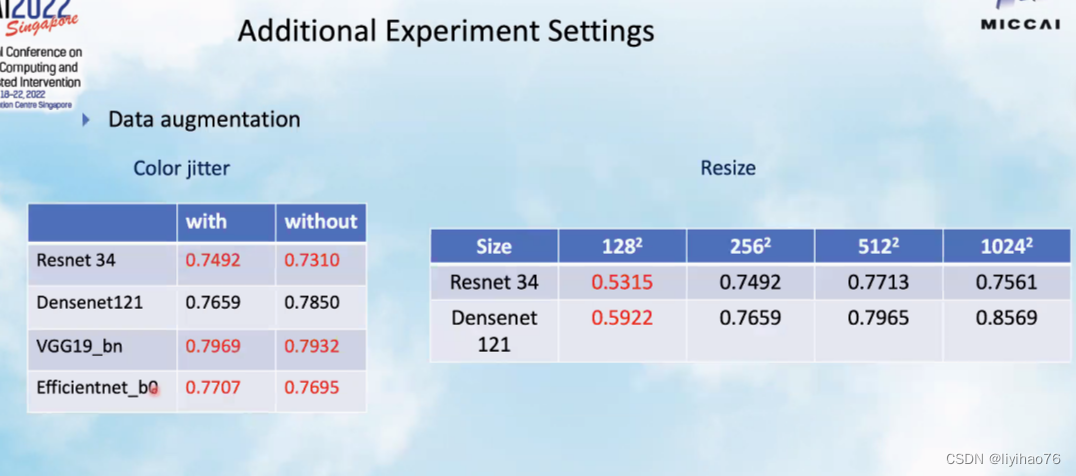The height and width of the screenshot is (476, 1076).
Task: Click the value 0.7310
Action: coord(312,261)
